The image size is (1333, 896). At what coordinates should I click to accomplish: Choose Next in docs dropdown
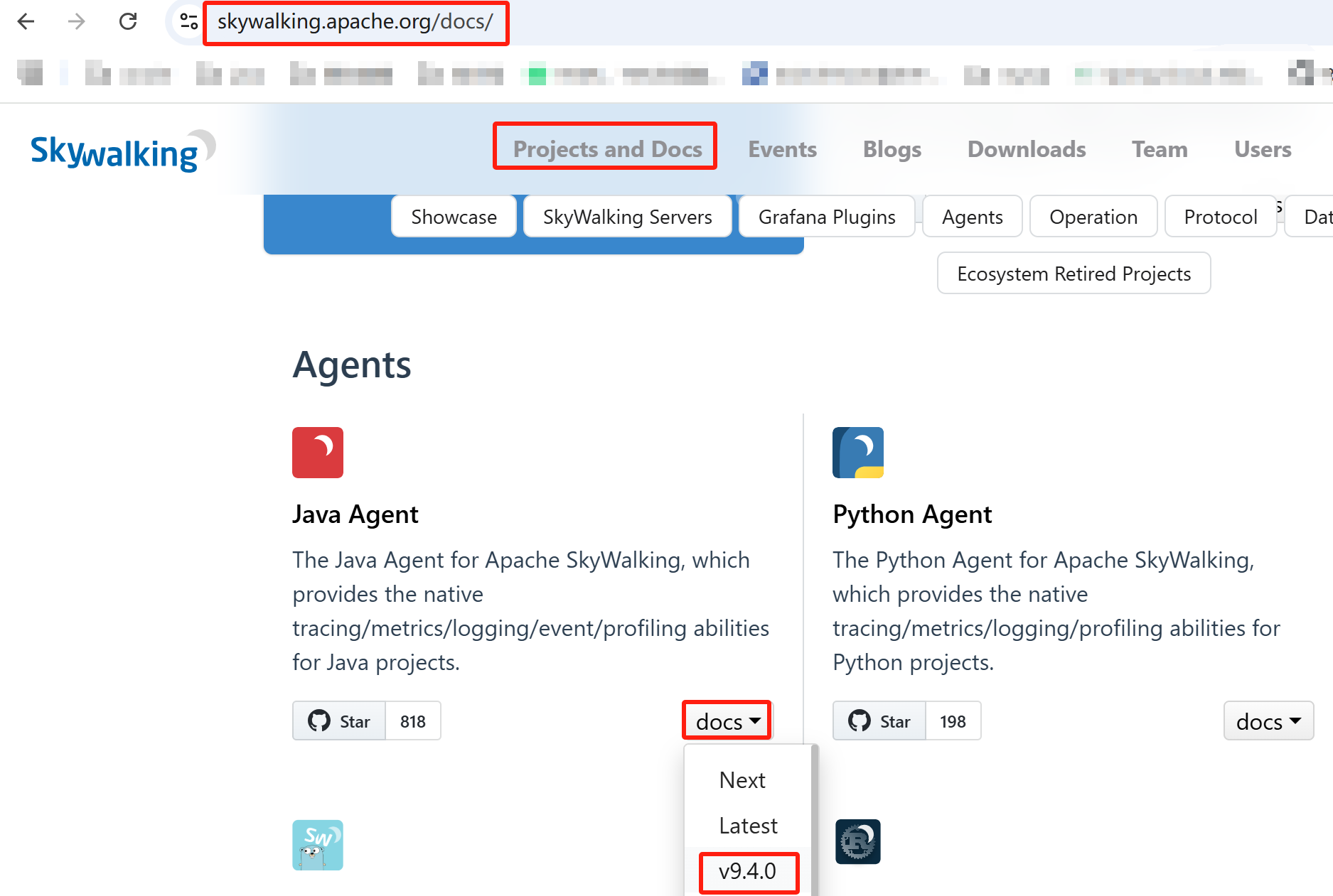click(x=742, y=780)
